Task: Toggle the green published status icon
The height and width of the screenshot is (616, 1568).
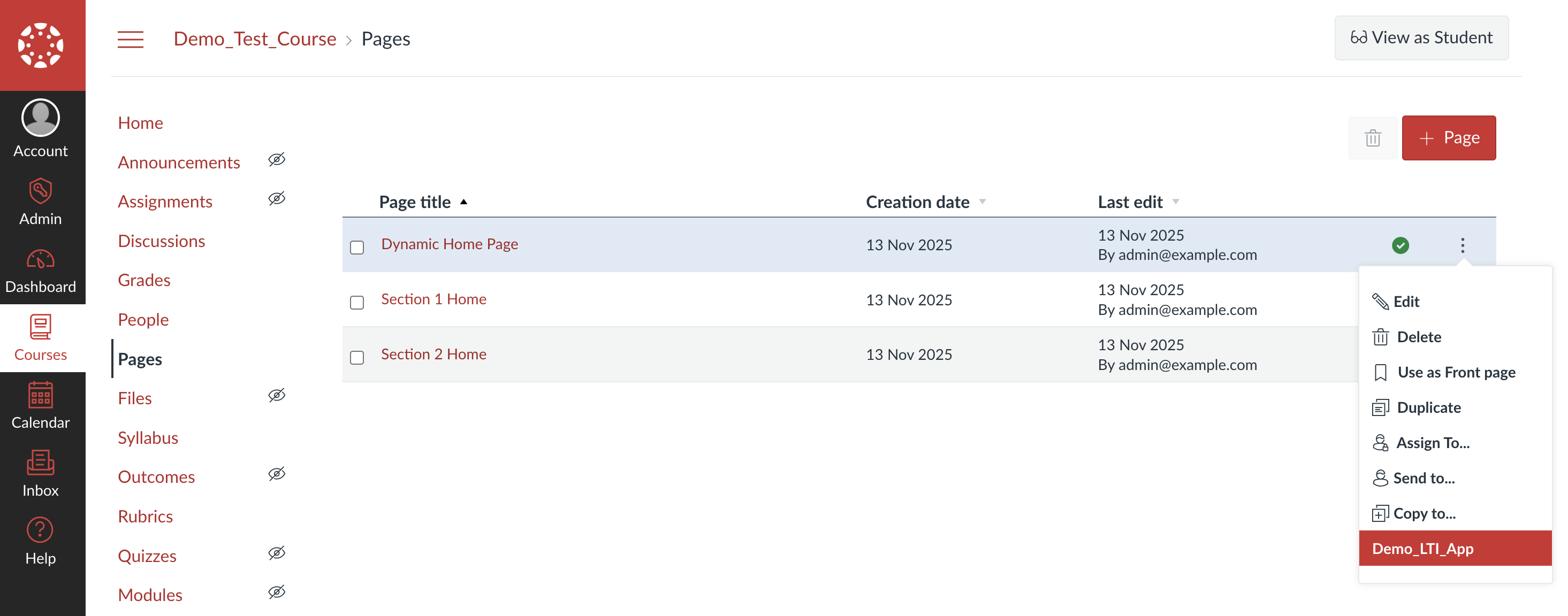Action: click(1400, 245)
